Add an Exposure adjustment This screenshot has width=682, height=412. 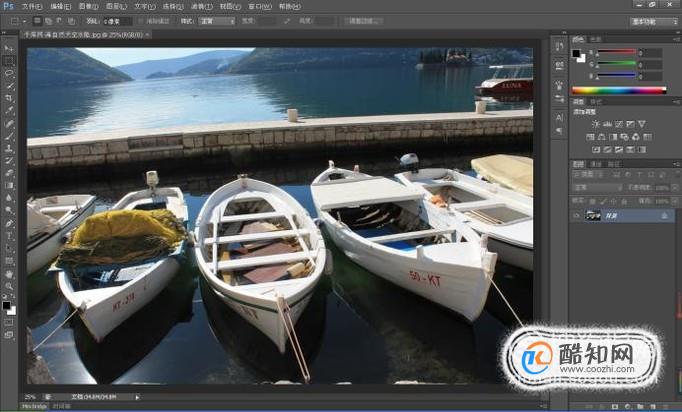[x=630, y=124]
